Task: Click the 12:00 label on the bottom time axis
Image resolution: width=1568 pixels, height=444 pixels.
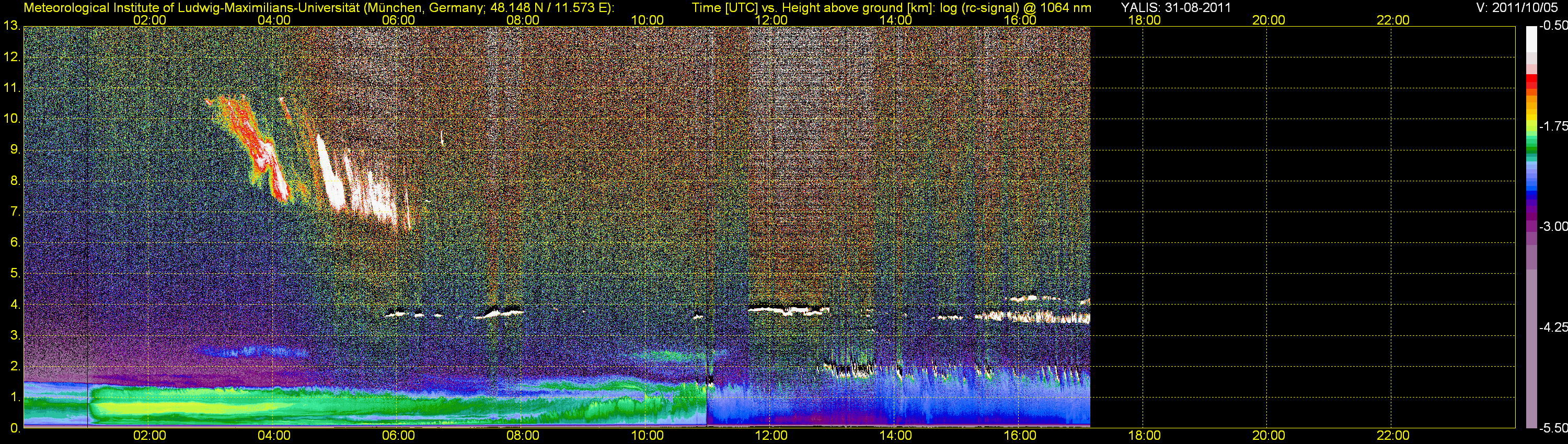Action: [771, 436]
